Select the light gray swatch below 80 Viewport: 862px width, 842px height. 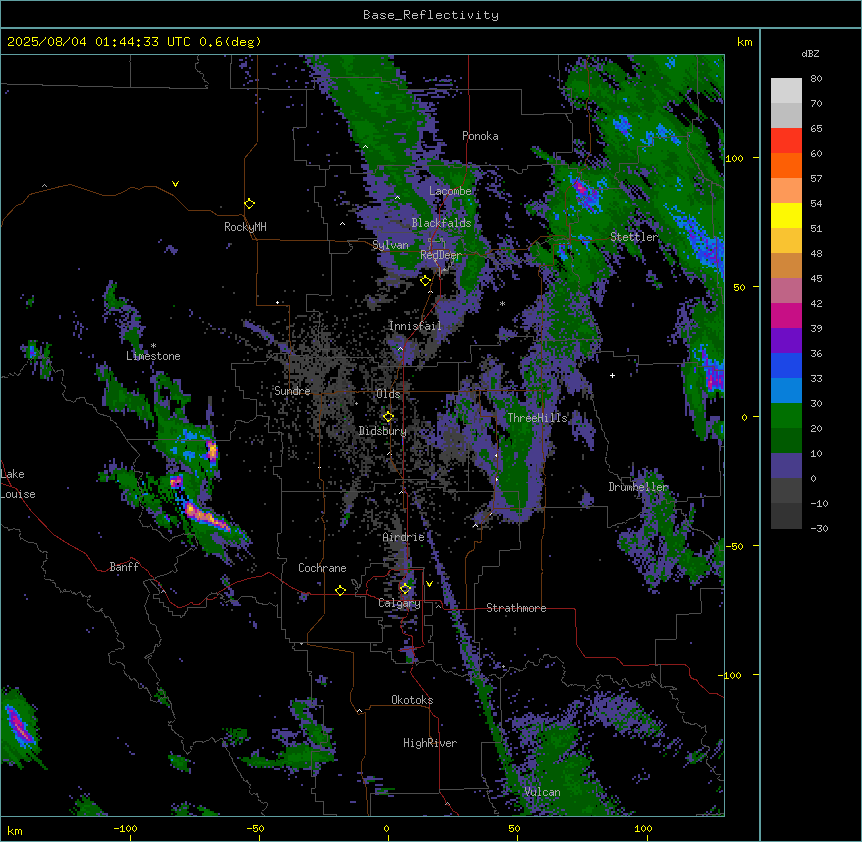(786, 91)
